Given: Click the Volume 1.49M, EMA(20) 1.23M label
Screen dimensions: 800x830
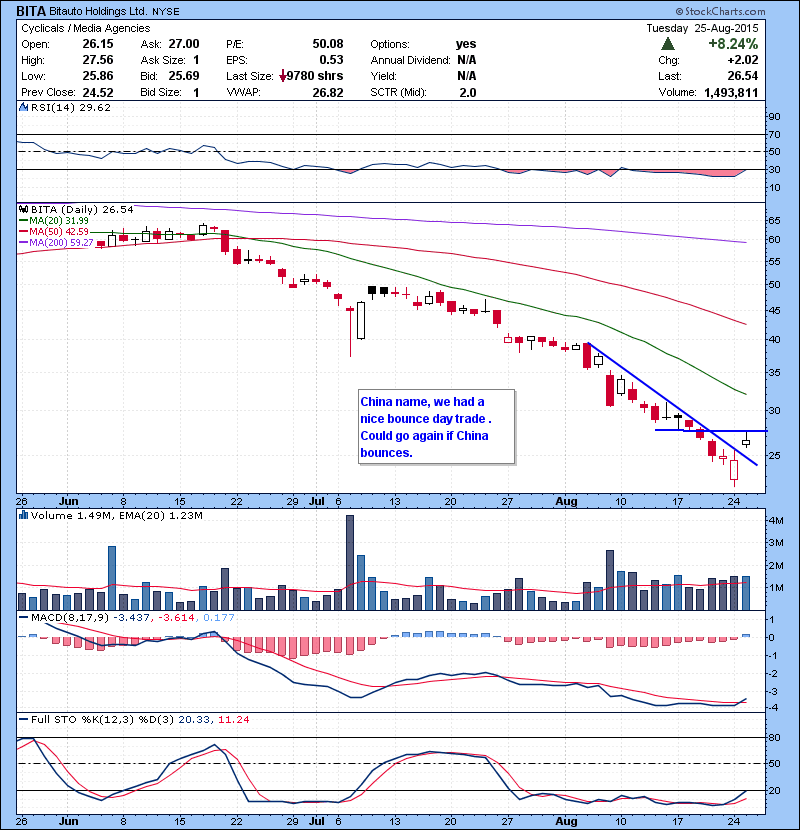Looking at the screenshot, I should [116, 515].
